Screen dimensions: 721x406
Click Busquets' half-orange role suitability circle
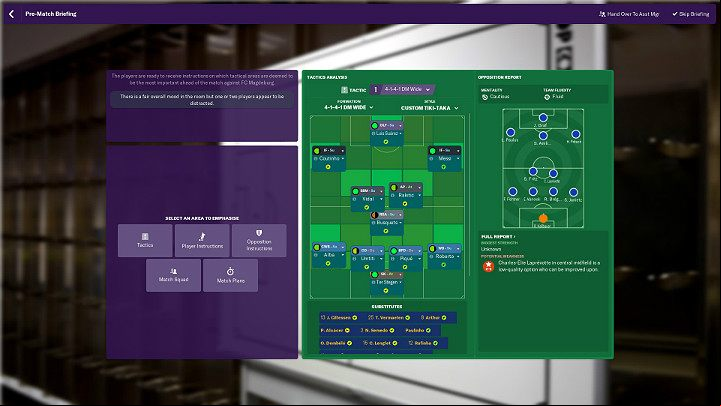coord(375,215)
